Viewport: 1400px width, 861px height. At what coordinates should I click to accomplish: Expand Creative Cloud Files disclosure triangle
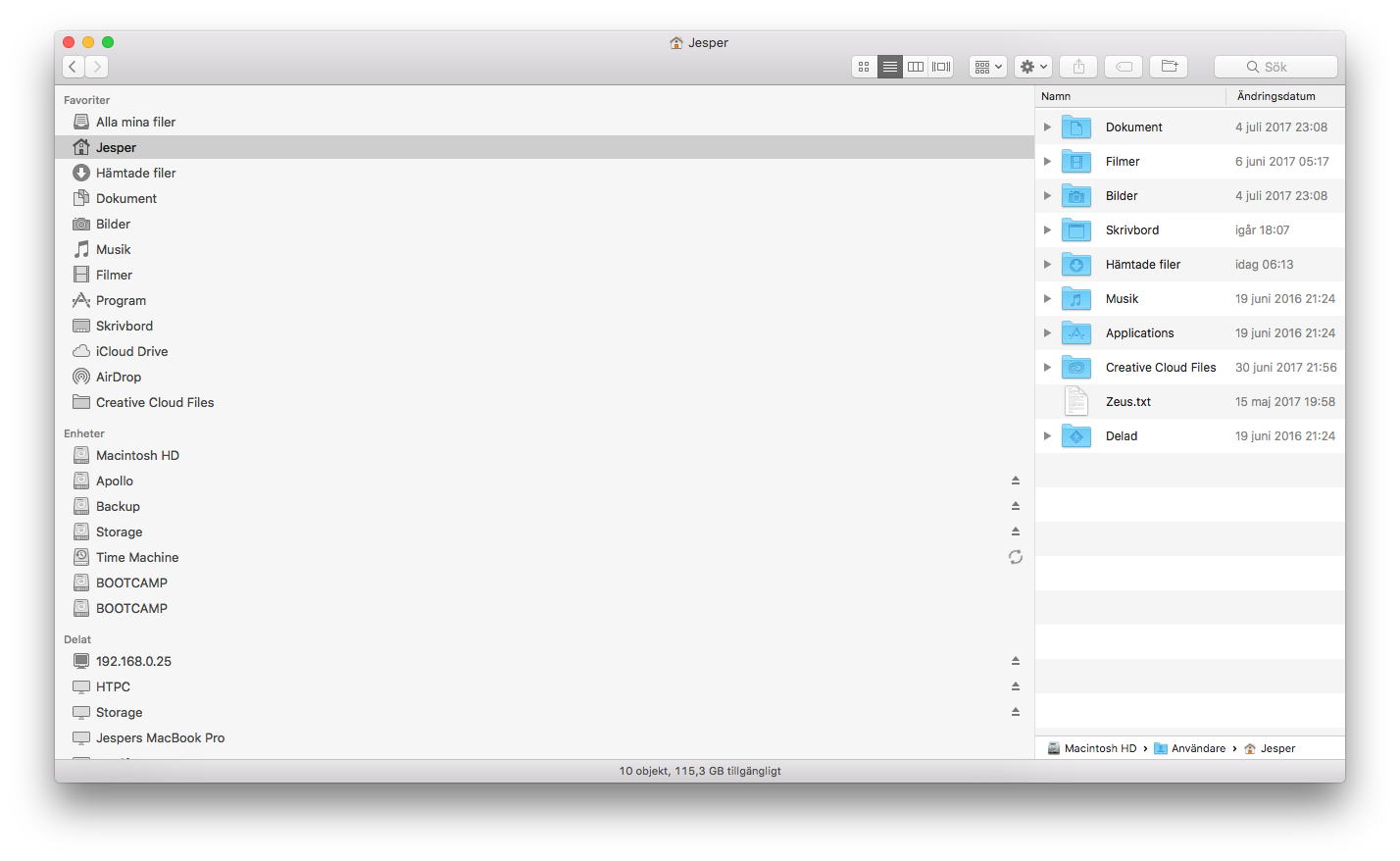pos(1047,368)
